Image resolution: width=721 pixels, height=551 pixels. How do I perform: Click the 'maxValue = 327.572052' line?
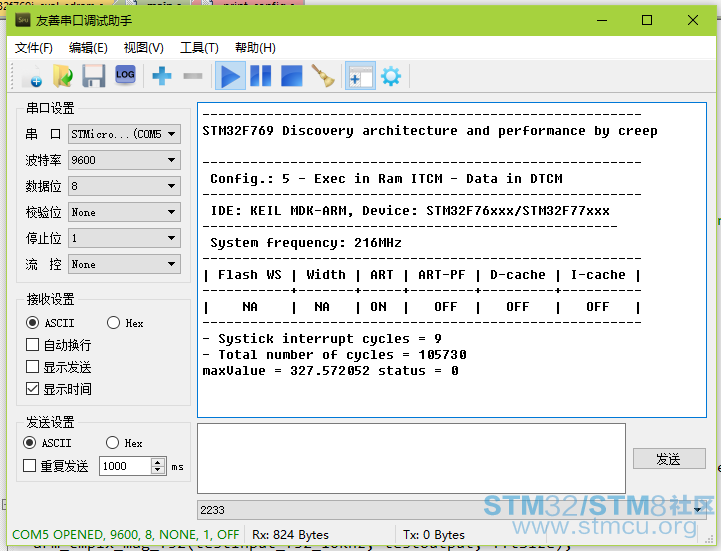click(x=330, y=371)
